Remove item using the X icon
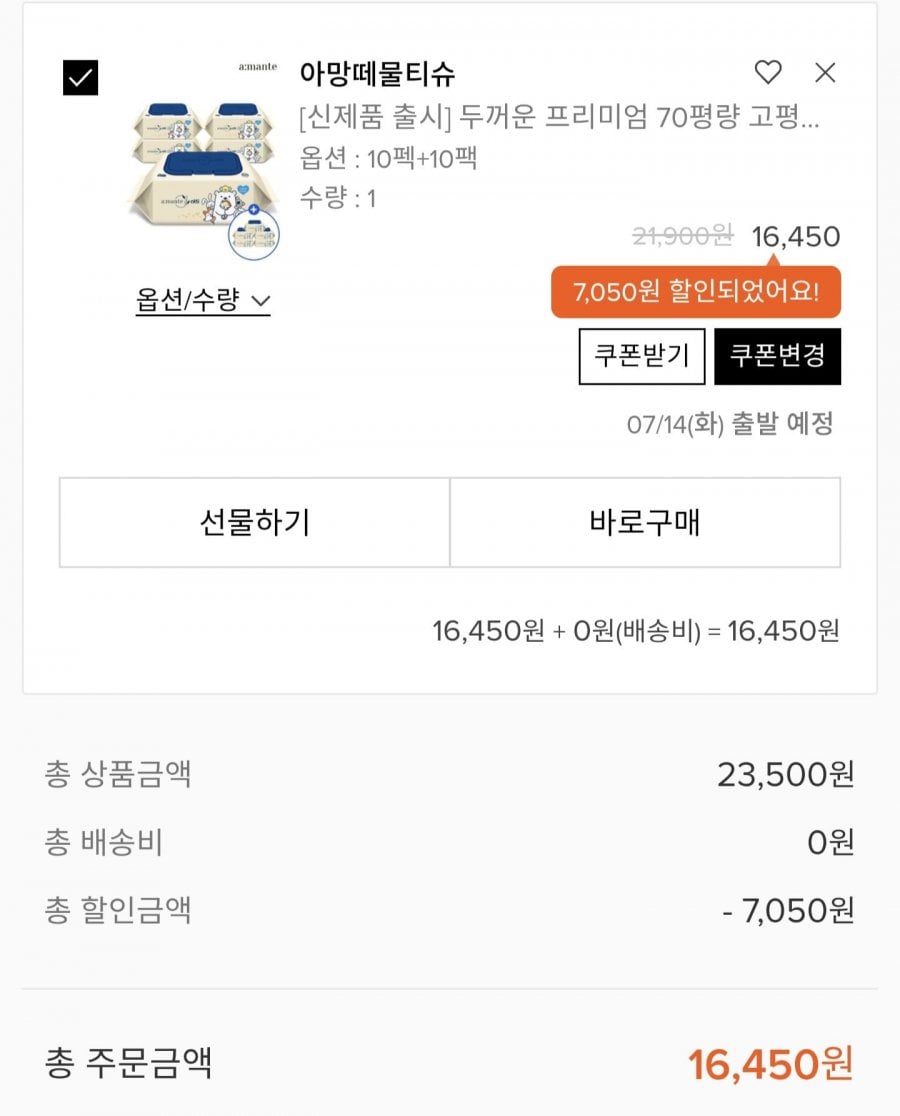Screen dimensions: 900x1116 click(x=825, y=72)
